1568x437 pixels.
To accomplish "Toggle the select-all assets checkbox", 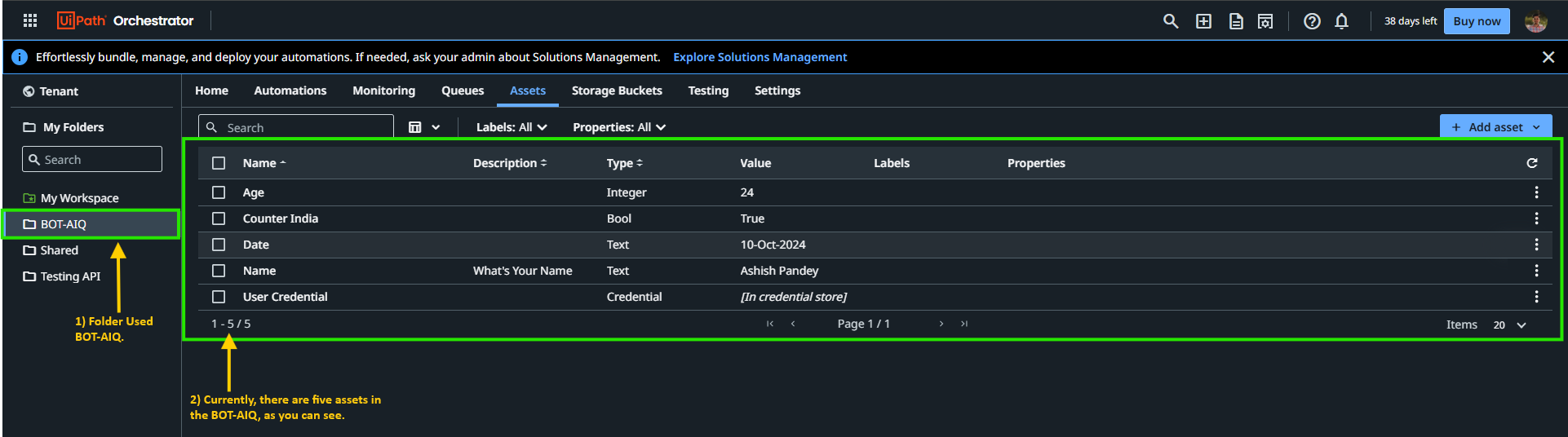I will click(x=219, y=163).
